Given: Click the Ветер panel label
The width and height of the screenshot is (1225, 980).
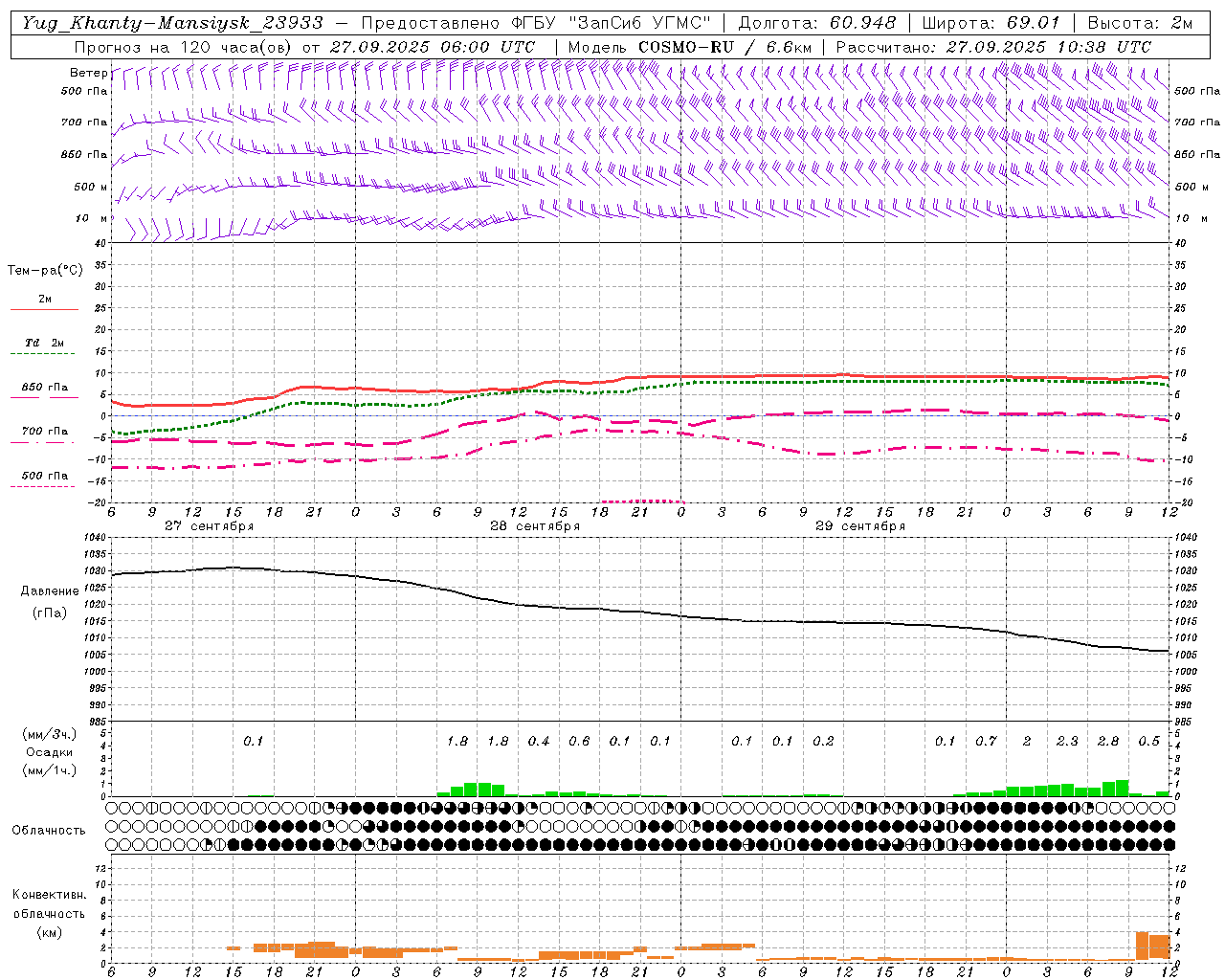Looking at the screenshot, I should point(88,73).
